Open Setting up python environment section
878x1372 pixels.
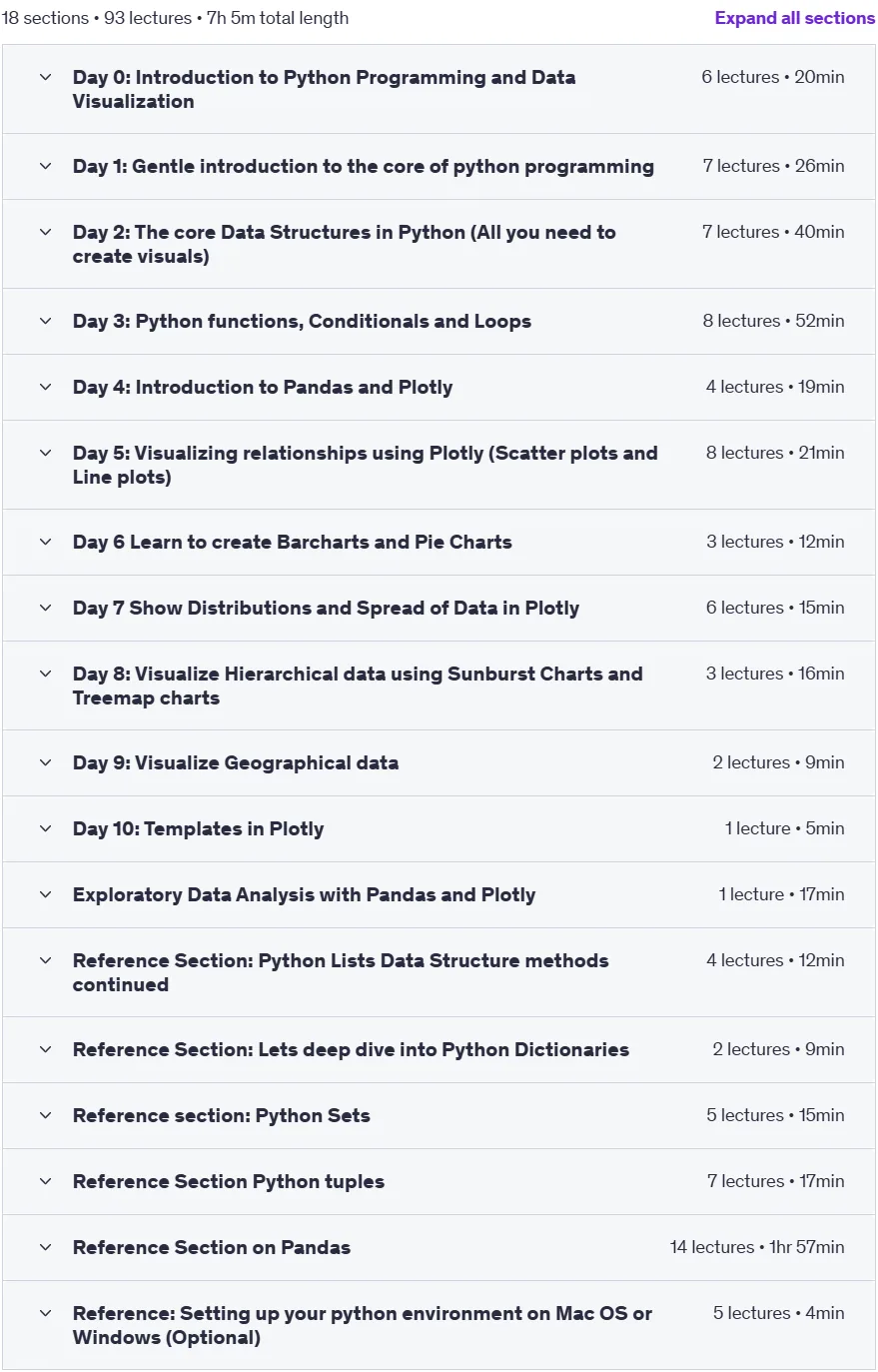439,1325
